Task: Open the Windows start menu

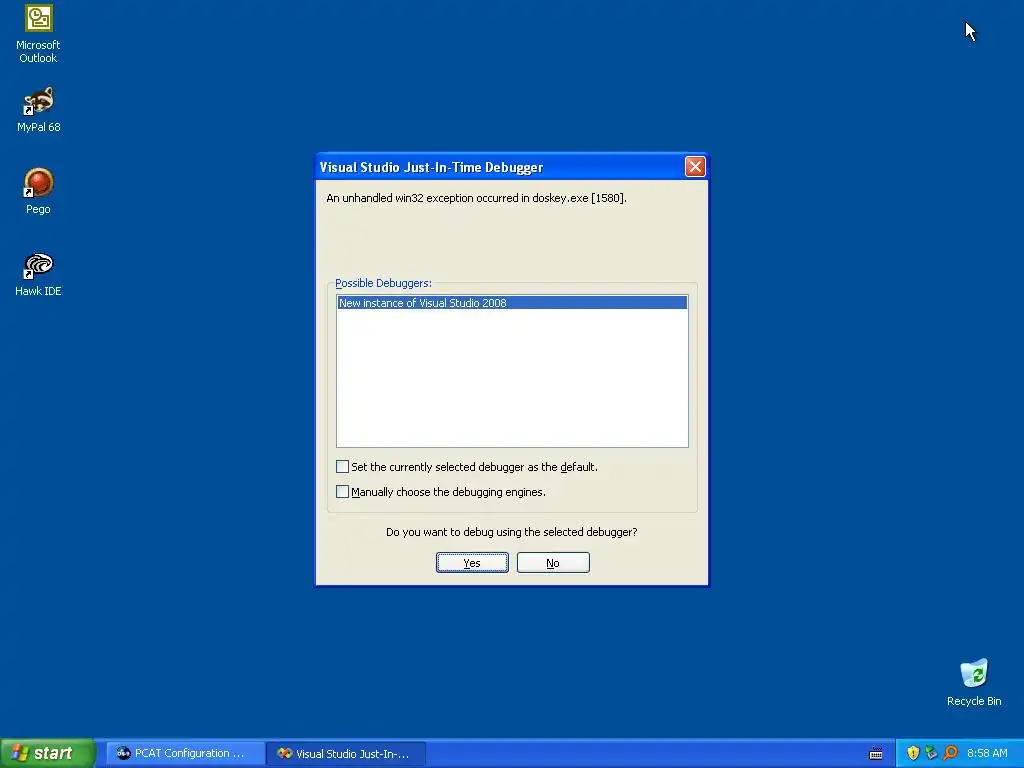Action: pyautogui.click(x=48, y=753)
